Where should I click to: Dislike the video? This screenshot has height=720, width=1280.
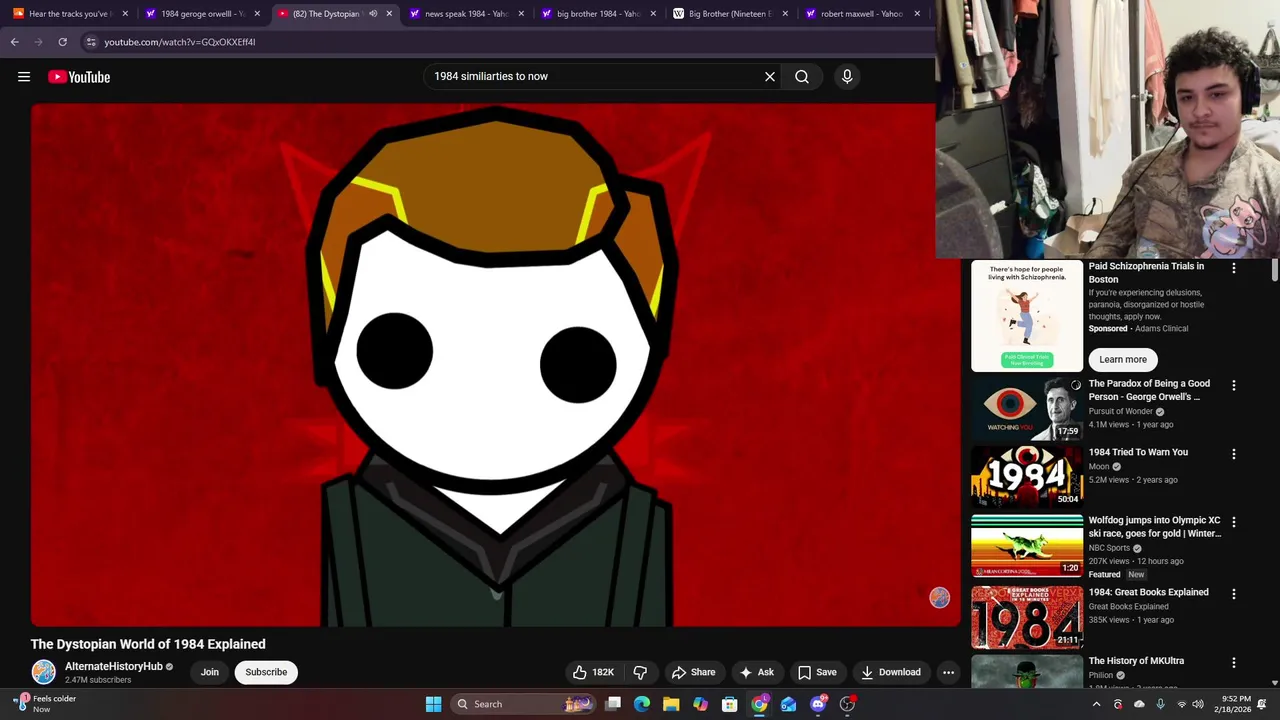[640, 672]
